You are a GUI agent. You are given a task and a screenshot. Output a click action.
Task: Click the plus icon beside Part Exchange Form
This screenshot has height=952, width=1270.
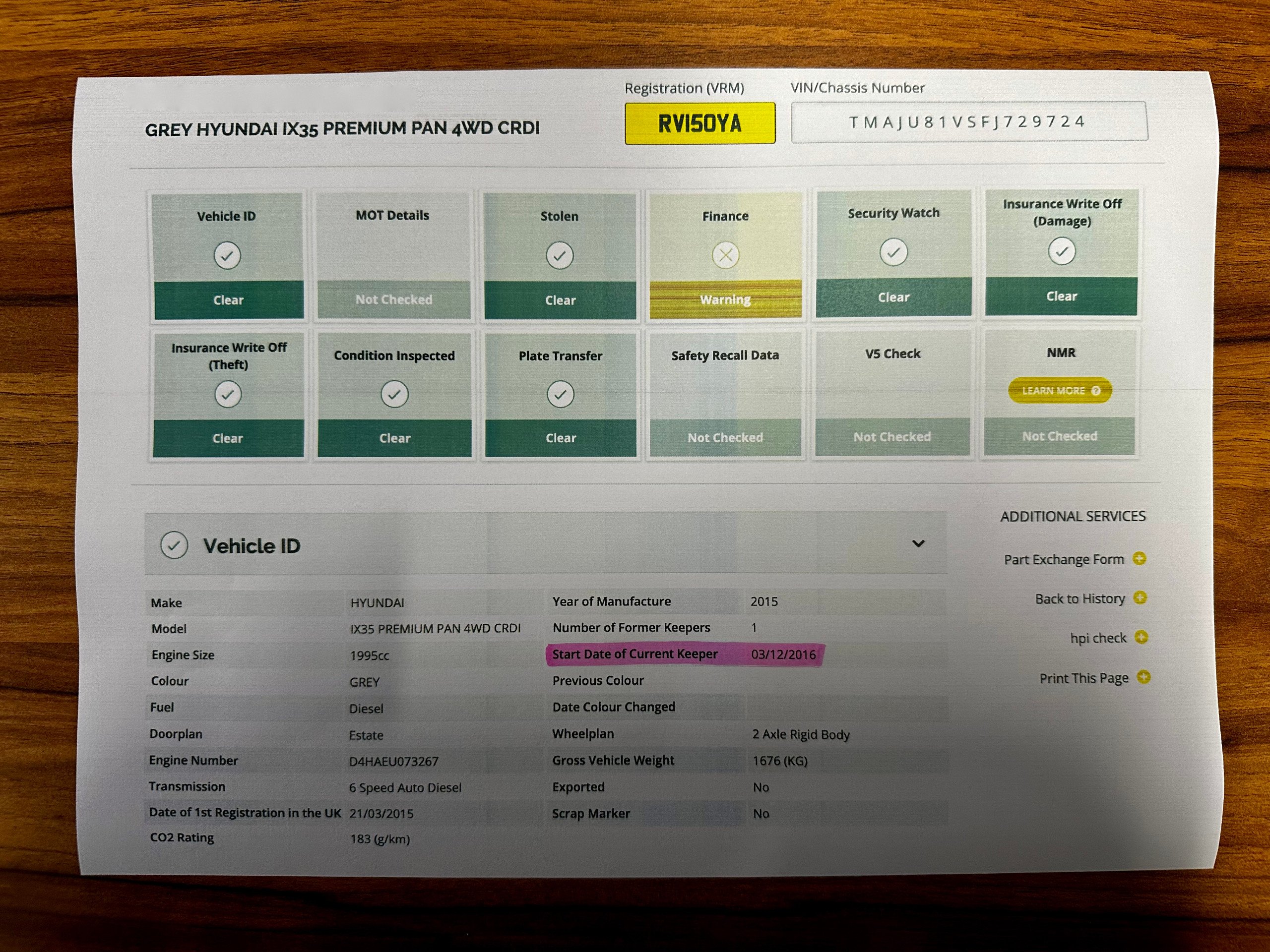(x=1139, y=558)
